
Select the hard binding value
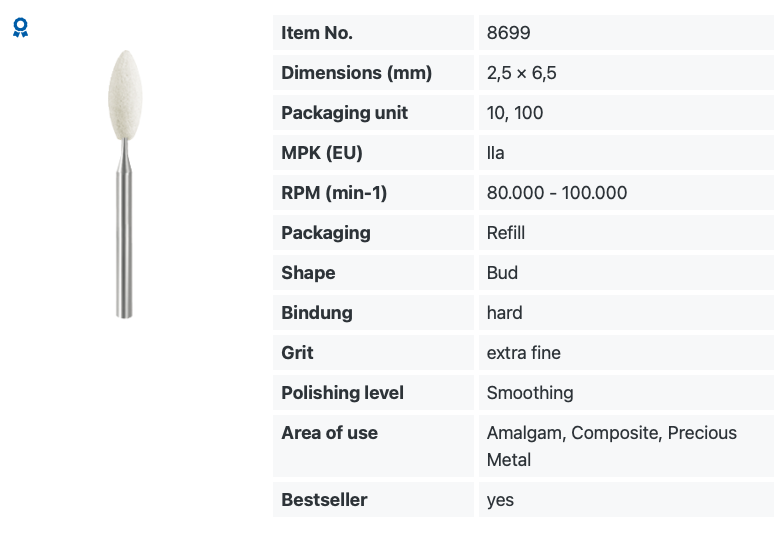tap(504, 313)
